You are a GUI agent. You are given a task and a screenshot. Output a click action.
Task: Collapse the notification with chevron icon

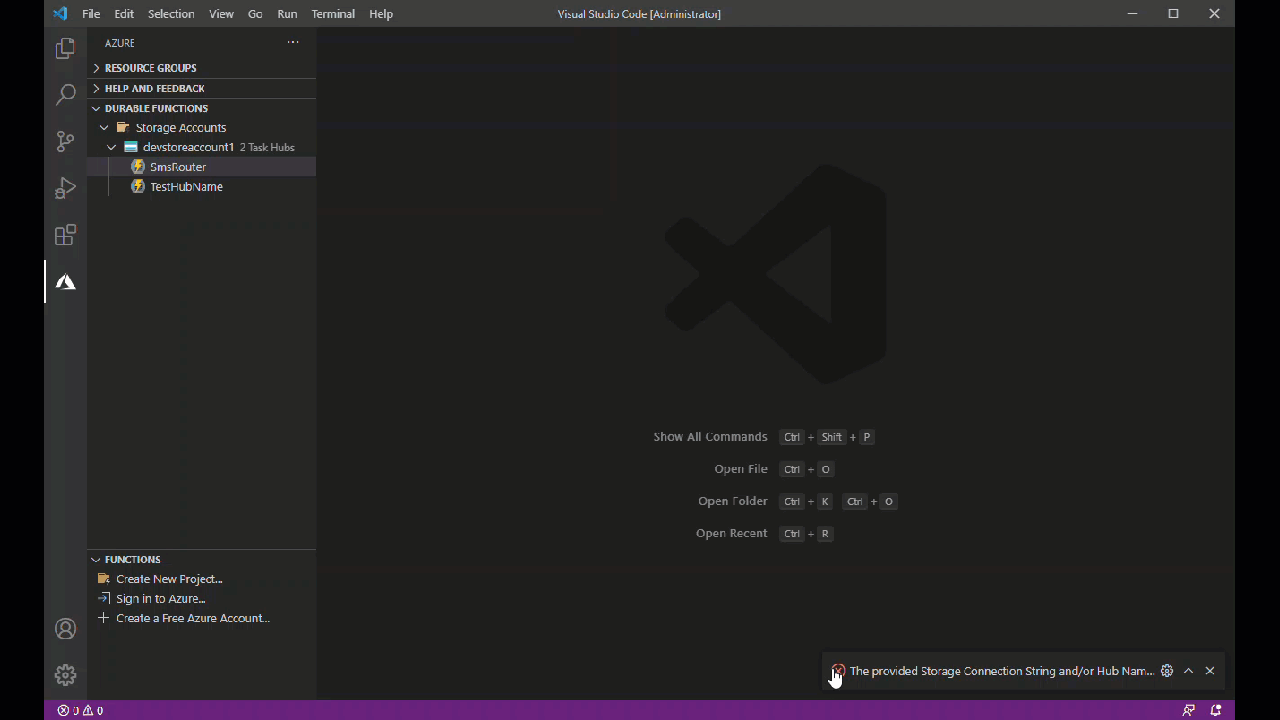[1188, 671]
